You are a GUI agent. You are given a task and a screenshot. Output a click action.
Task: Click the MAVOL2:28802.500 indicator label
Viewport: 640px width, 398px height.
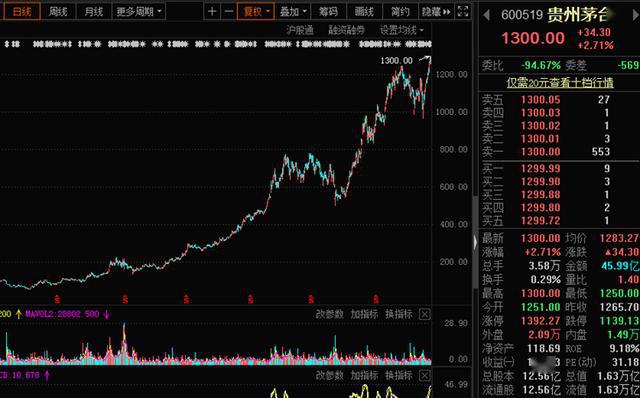pos(62,314)
